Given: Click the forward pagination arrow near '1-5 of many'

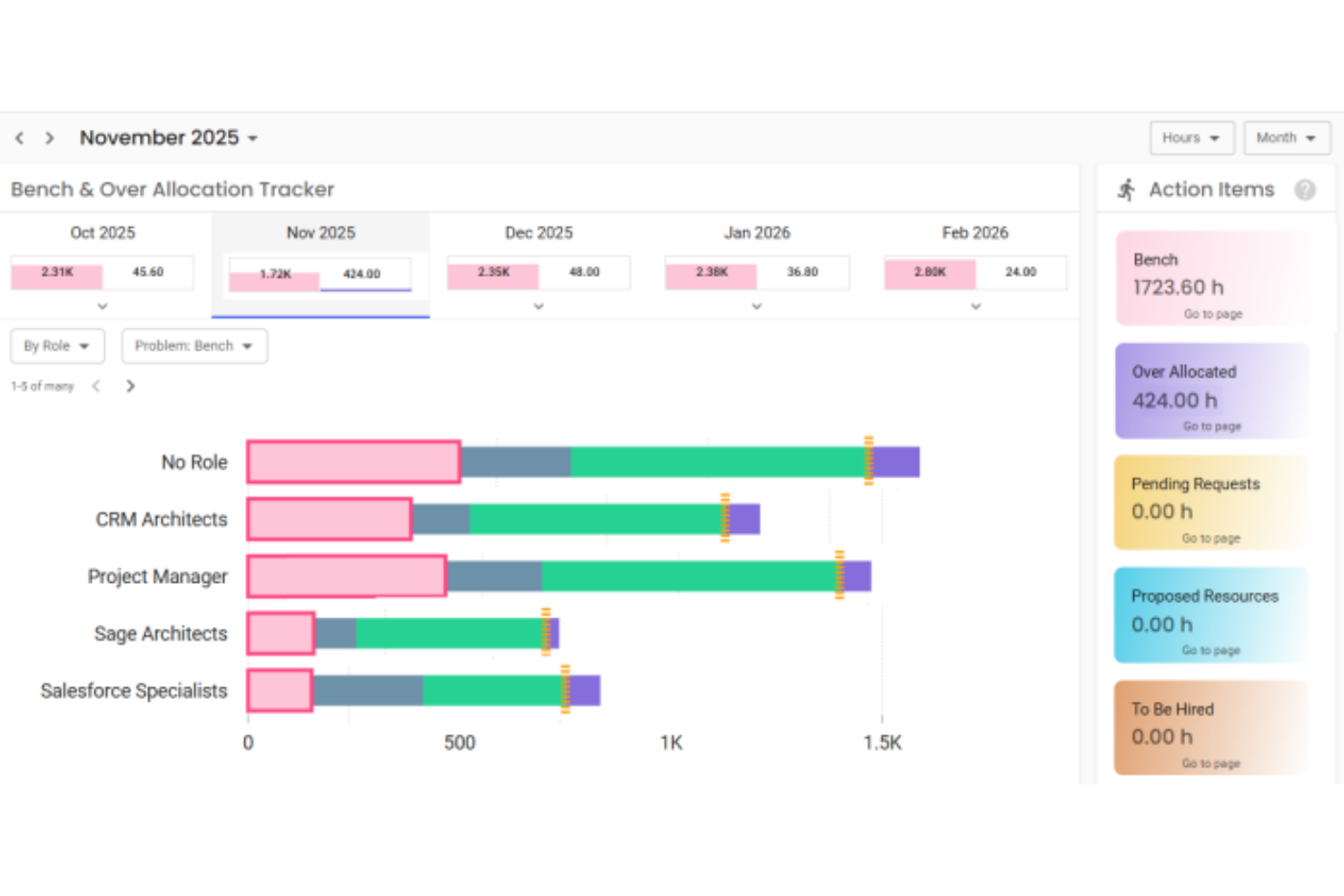Looking at the screenshot, I should point(130,385).
